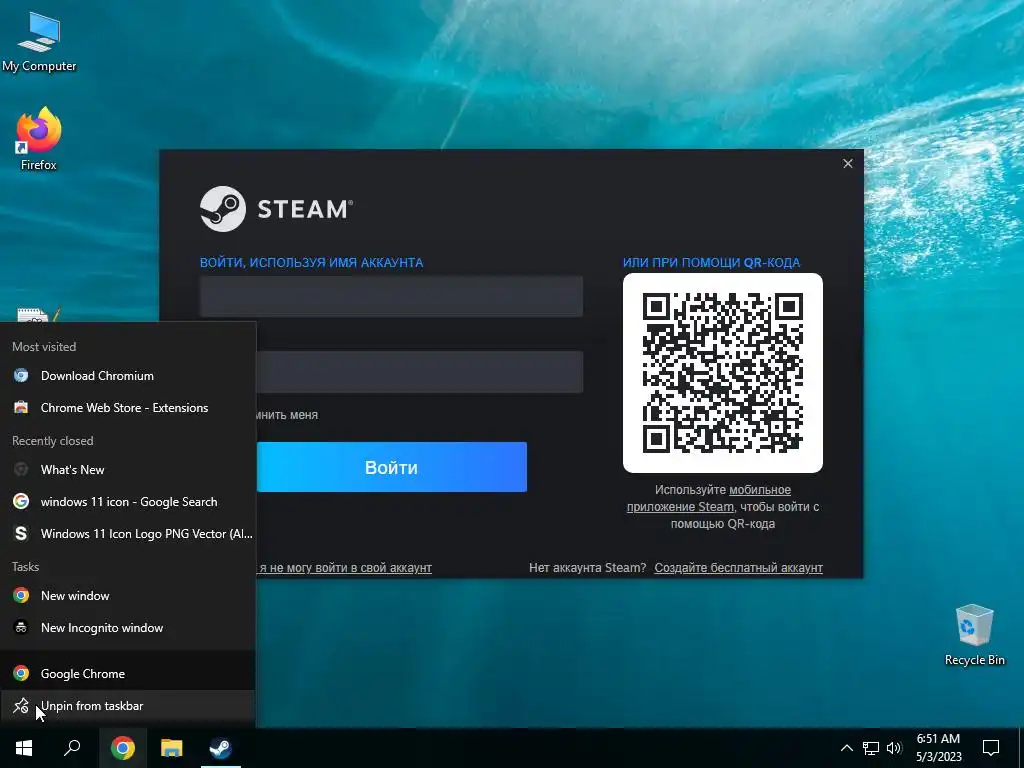The height and width of the screenshot is (768, 1024).
Task: Click the Steam taskbar icon
Action: point(221,748)
